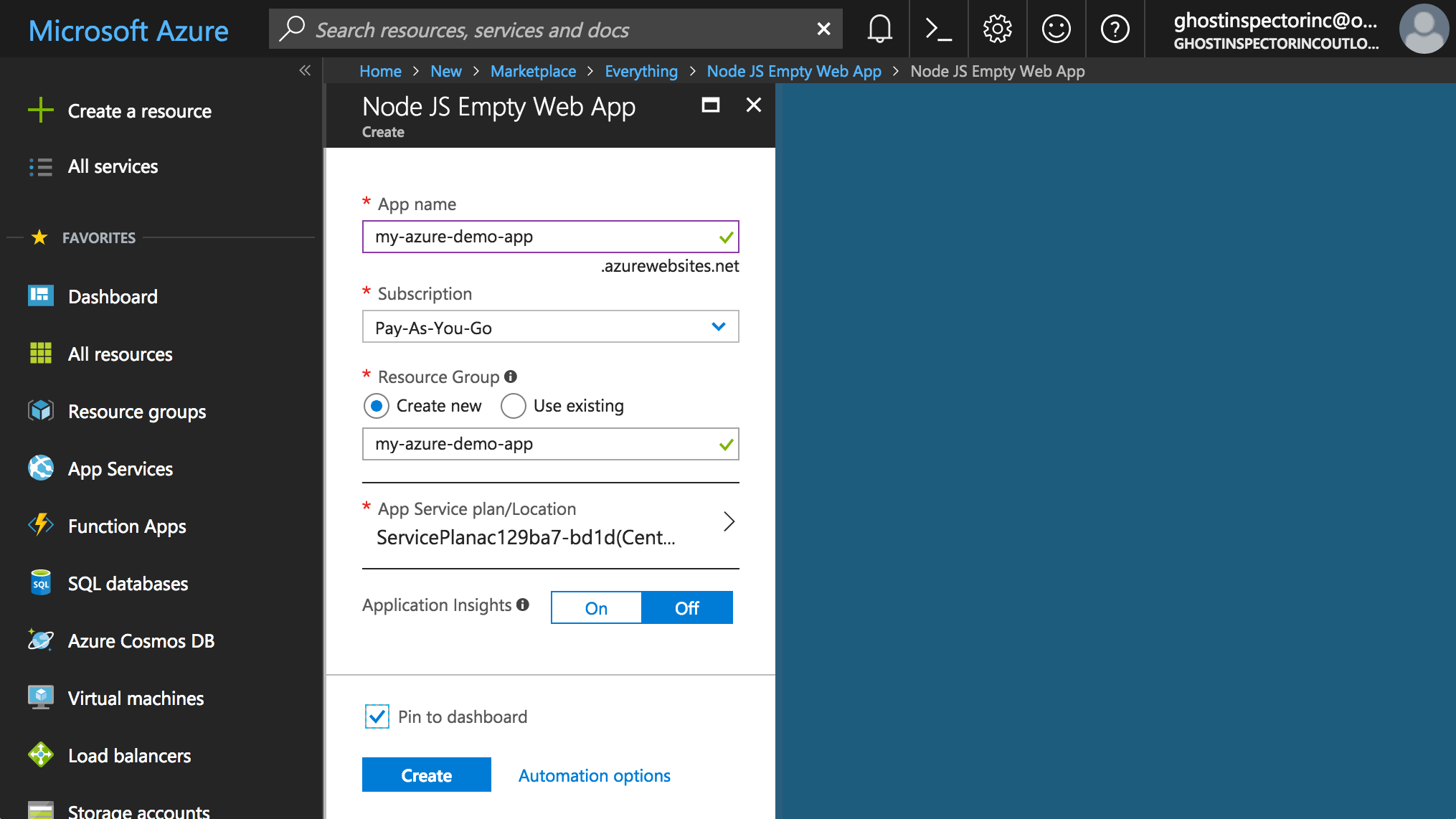Uncheck Pin to dashboard checkbox
Viewport: 1456px width, 819px height.
click(377, 716)
